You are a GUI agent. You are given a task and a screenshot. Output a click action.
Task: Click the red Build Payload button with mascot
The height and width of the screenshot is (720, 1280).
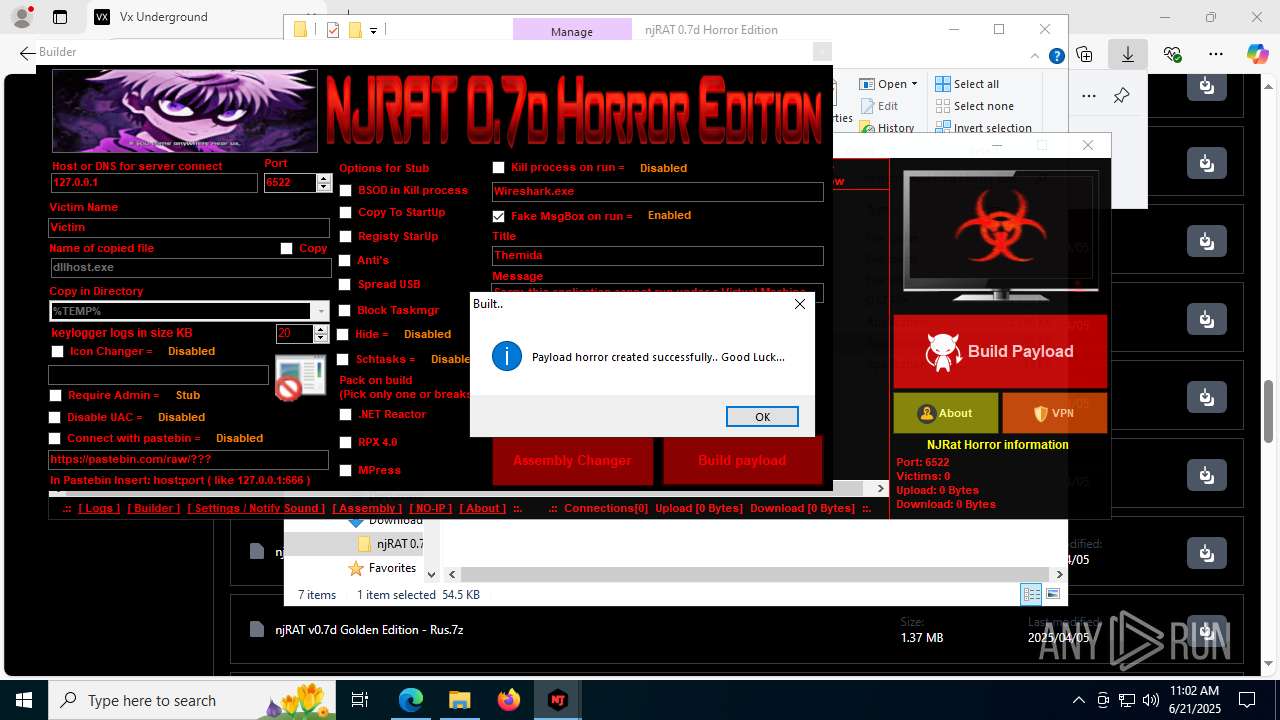pyautogui.click(x=1000, y=352)
